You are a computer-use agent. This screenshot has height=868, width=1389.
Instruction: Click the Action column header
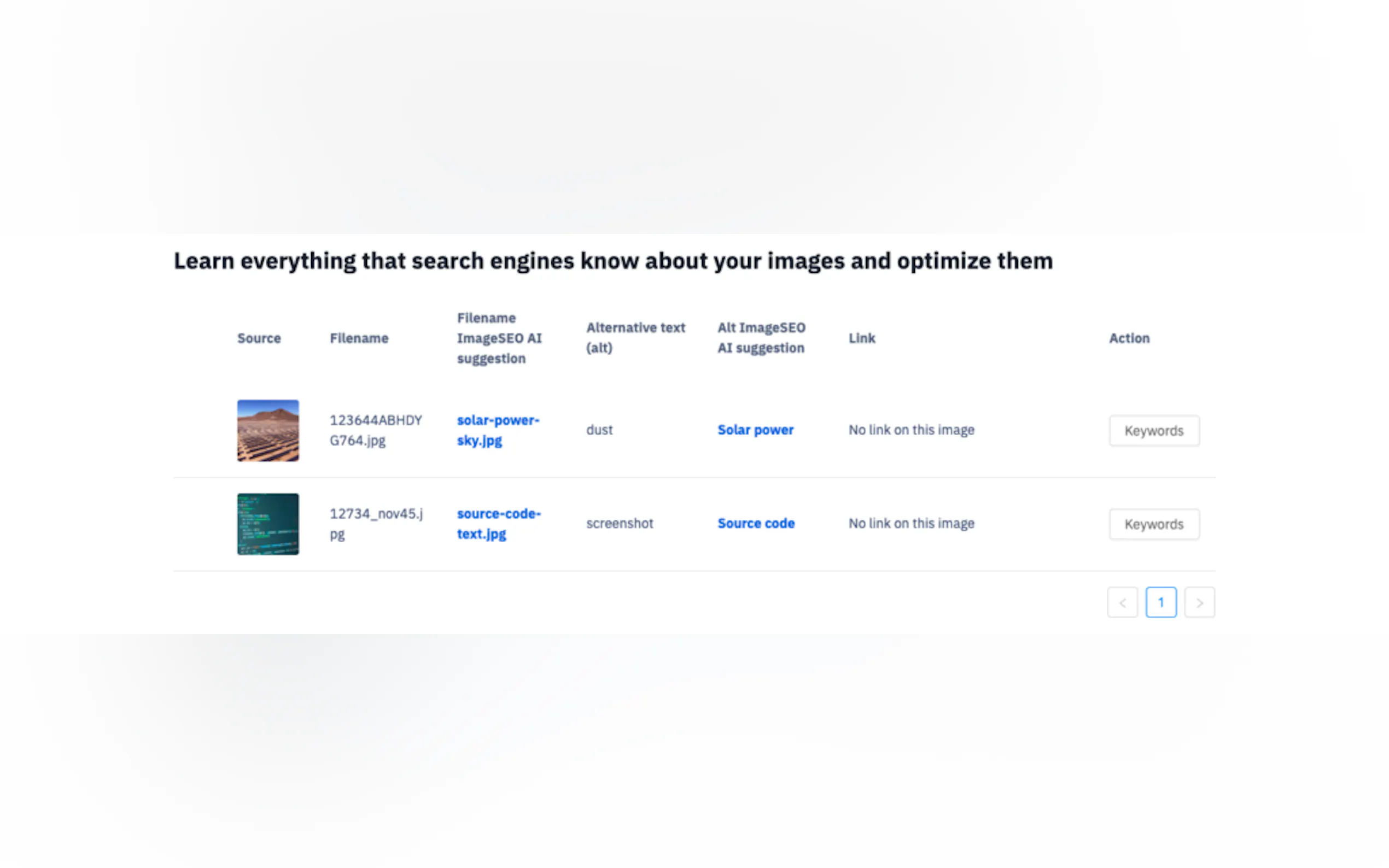(x=1129, y=338)
